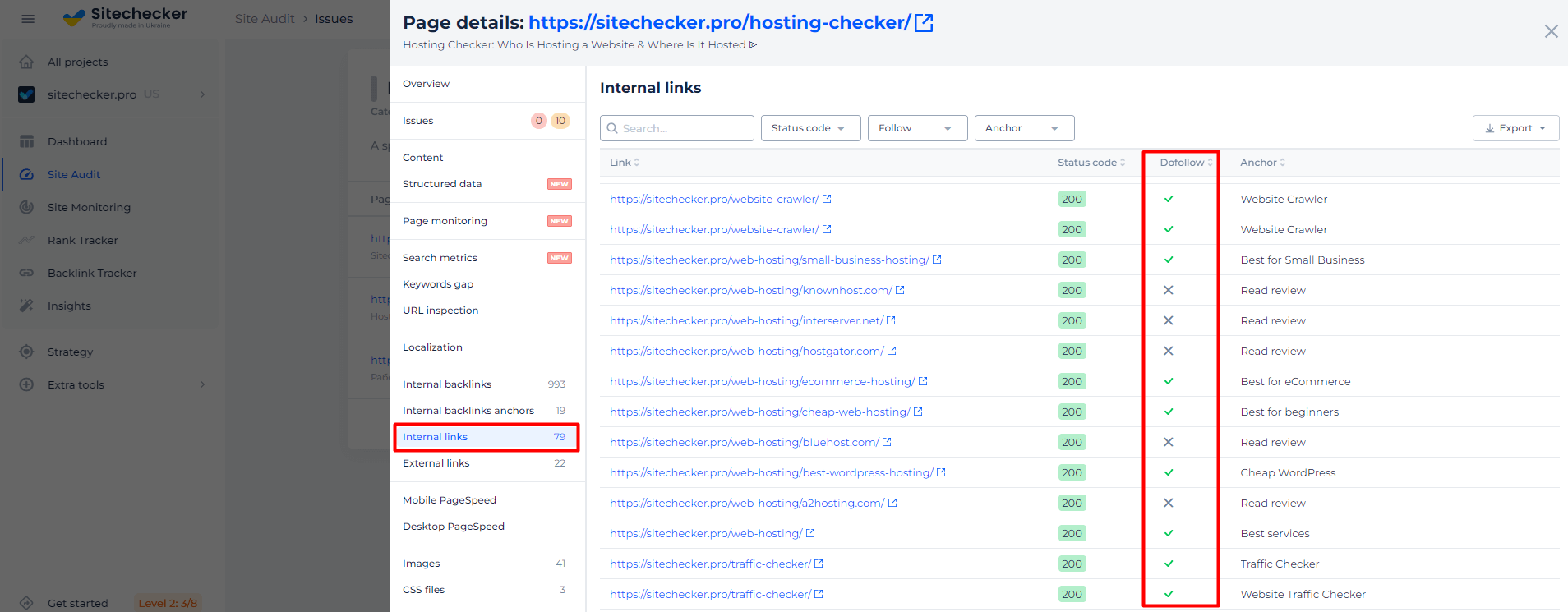This screenshot has width=1568, height=612.
Task: Click the 10 warnings badge in Issues
Action: [x=560, y=121]
